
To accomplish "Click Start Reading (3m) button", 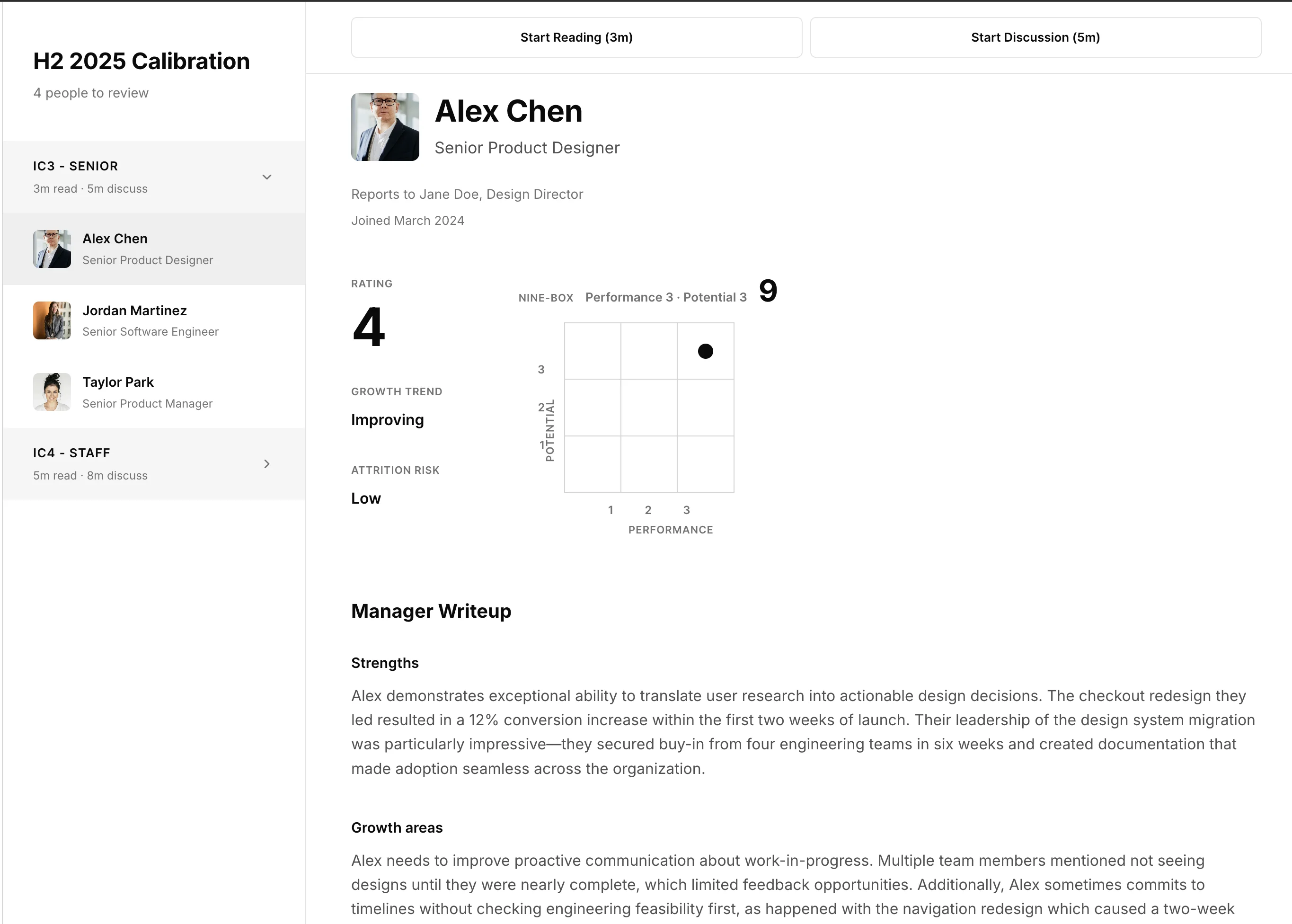I will (x=576, y=37).
